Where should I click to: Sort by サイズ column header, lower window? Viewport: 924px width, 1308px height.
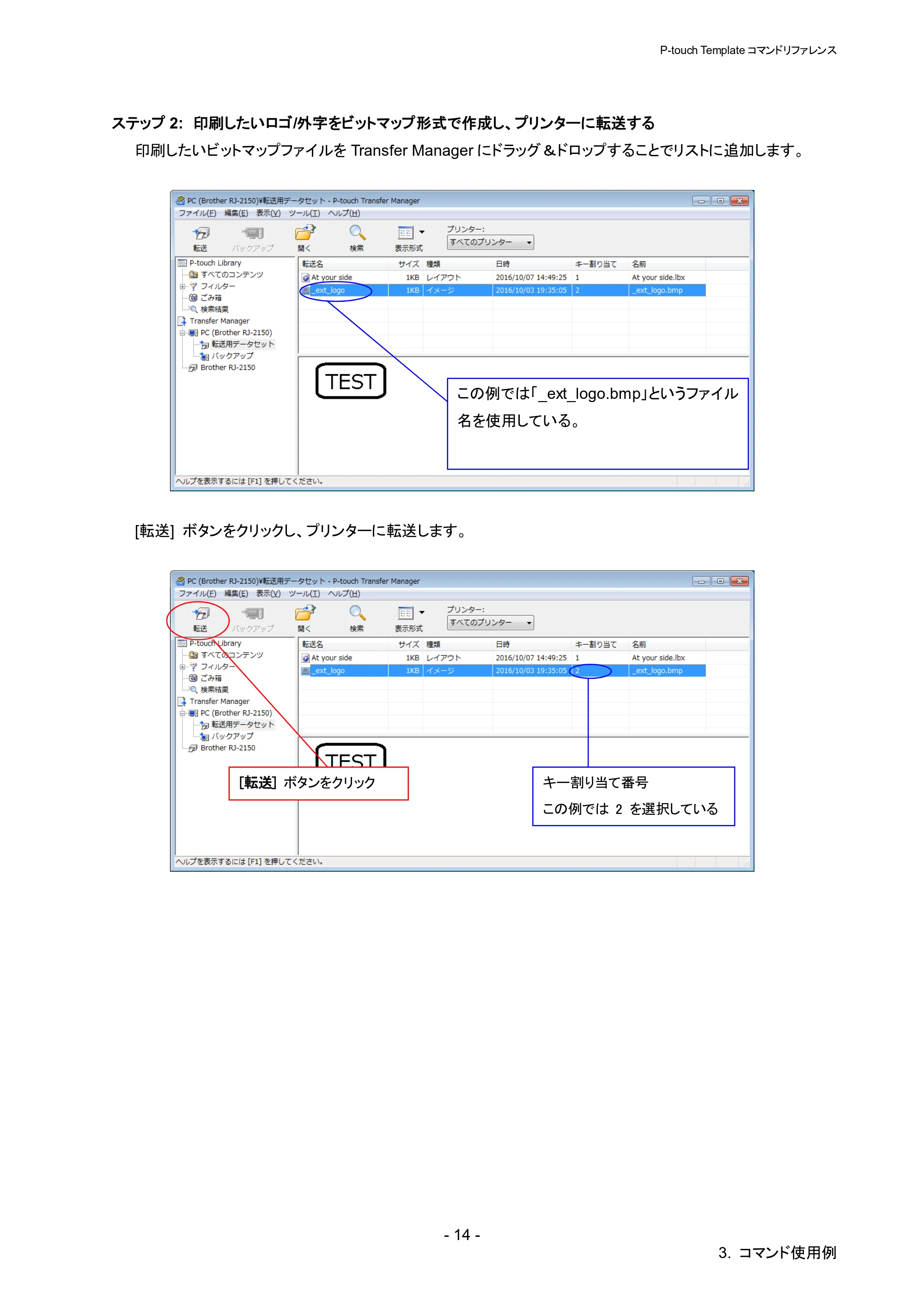point(405,645)
